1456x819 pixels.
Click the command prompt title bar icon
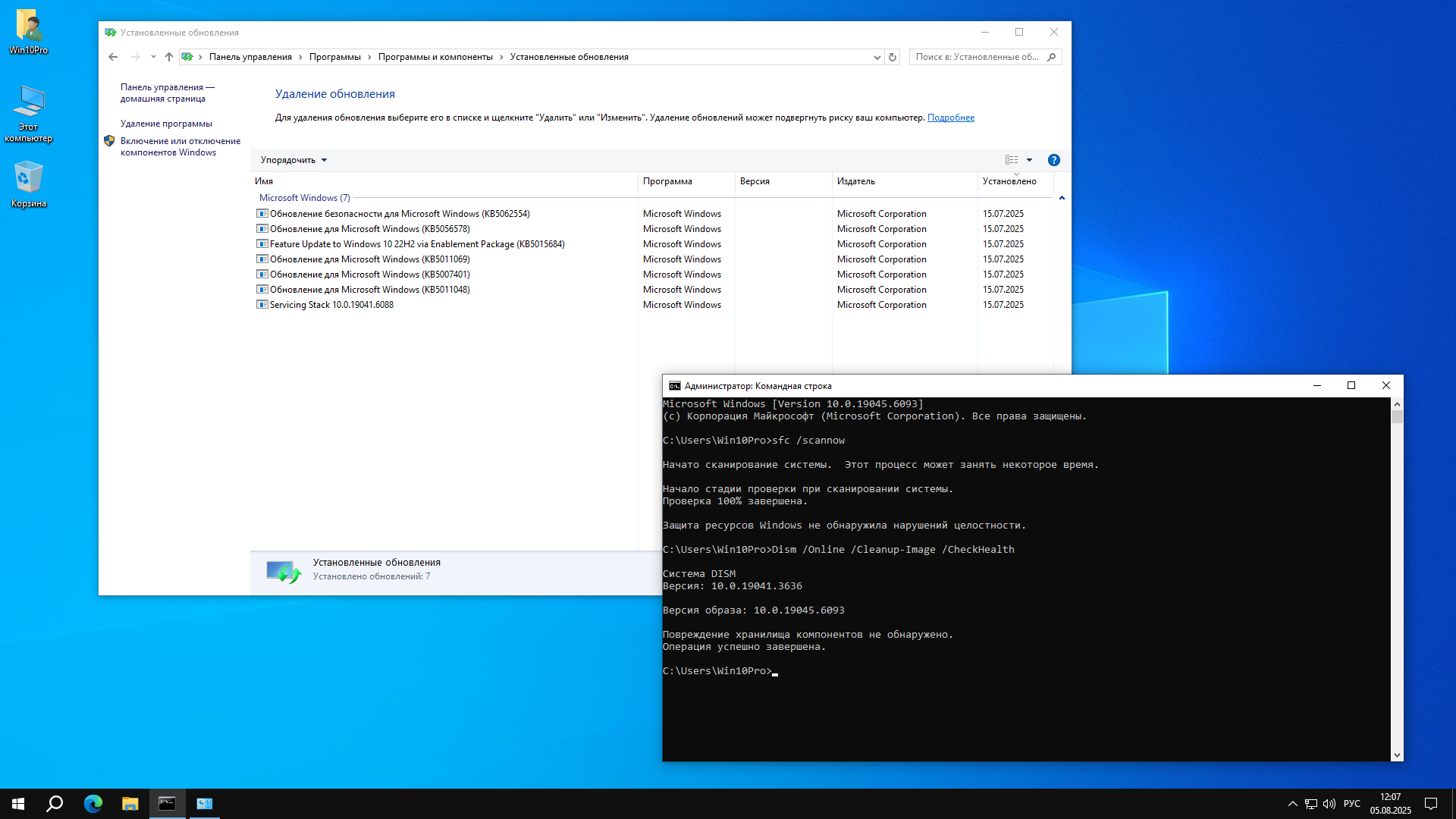(674, 386)
